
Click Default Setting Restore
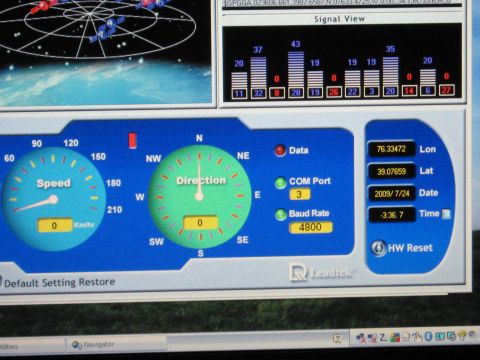(59, 283)
